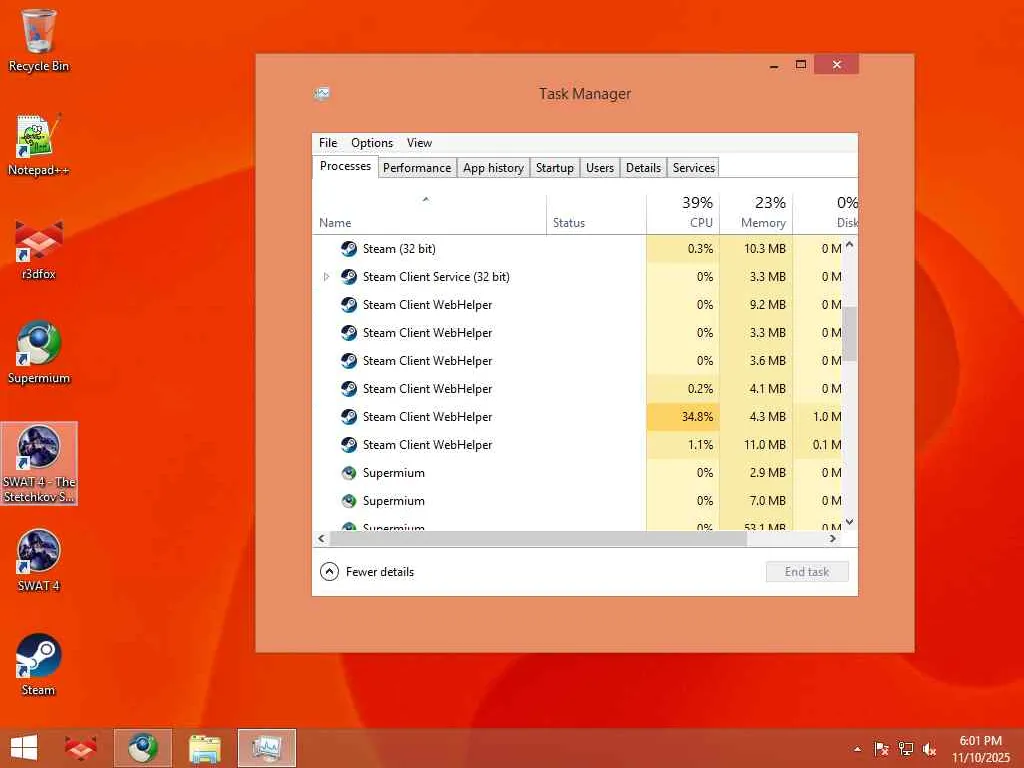Click the End task button

(x=807, y=572)
